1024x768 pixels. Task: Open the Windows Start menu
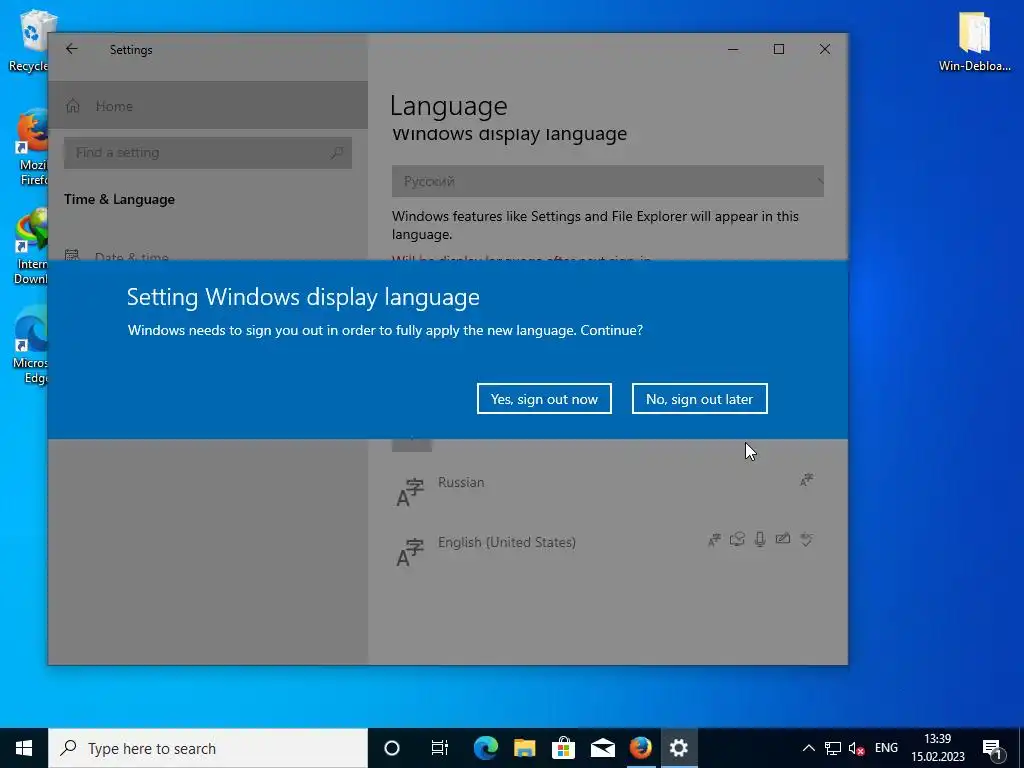pos(24,748)
